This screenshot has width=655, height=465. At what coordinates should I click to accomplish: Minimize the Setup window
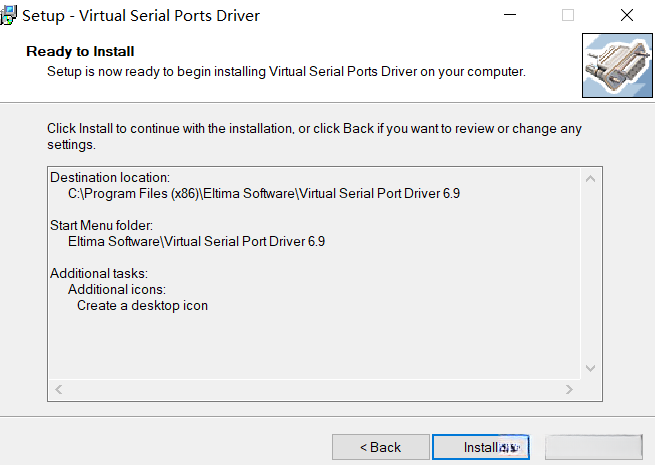(x=510, y=15)
